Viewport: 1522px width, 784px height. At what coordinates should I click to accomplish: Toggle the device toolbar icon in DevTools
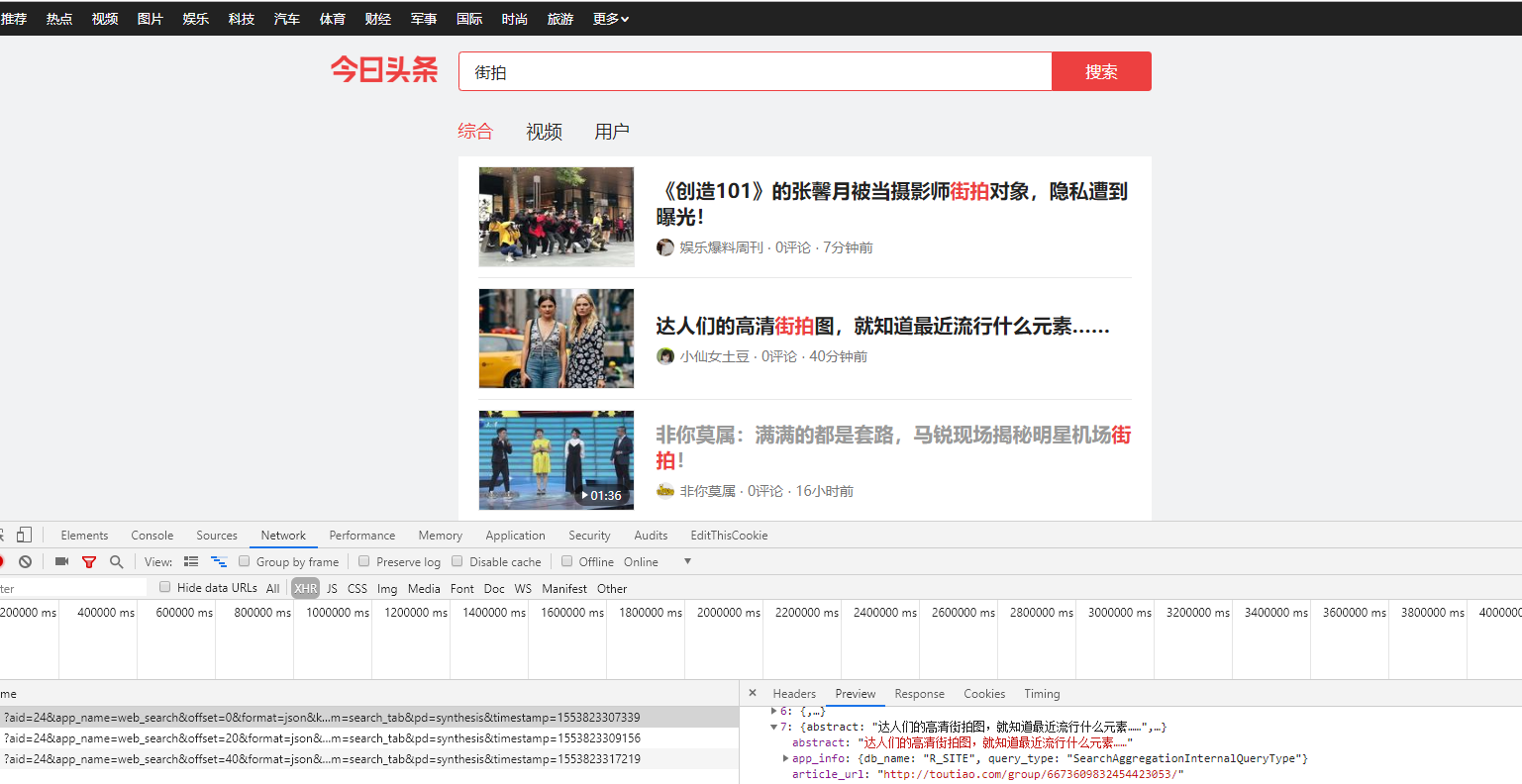pyautogui.click(x=24, y=535)
